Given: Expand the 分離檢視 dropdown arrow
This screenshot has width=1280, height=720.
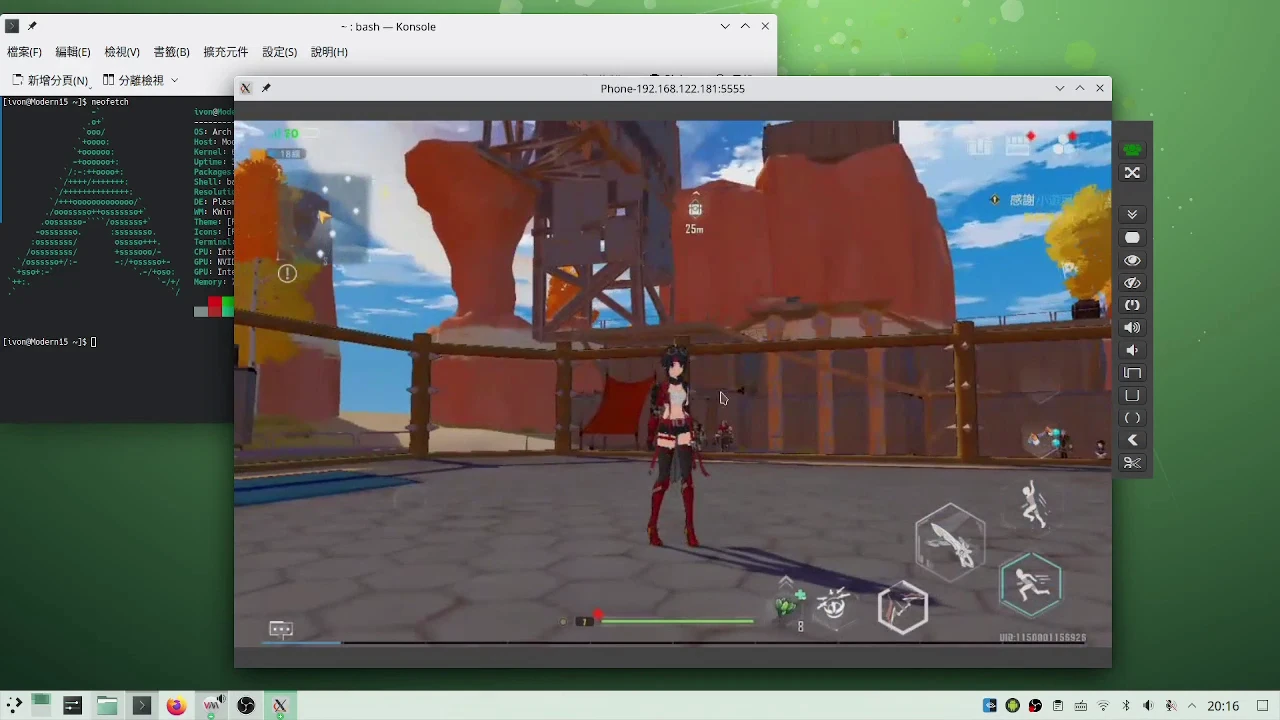Looking at the screenshot, I should tap(174, 80).
